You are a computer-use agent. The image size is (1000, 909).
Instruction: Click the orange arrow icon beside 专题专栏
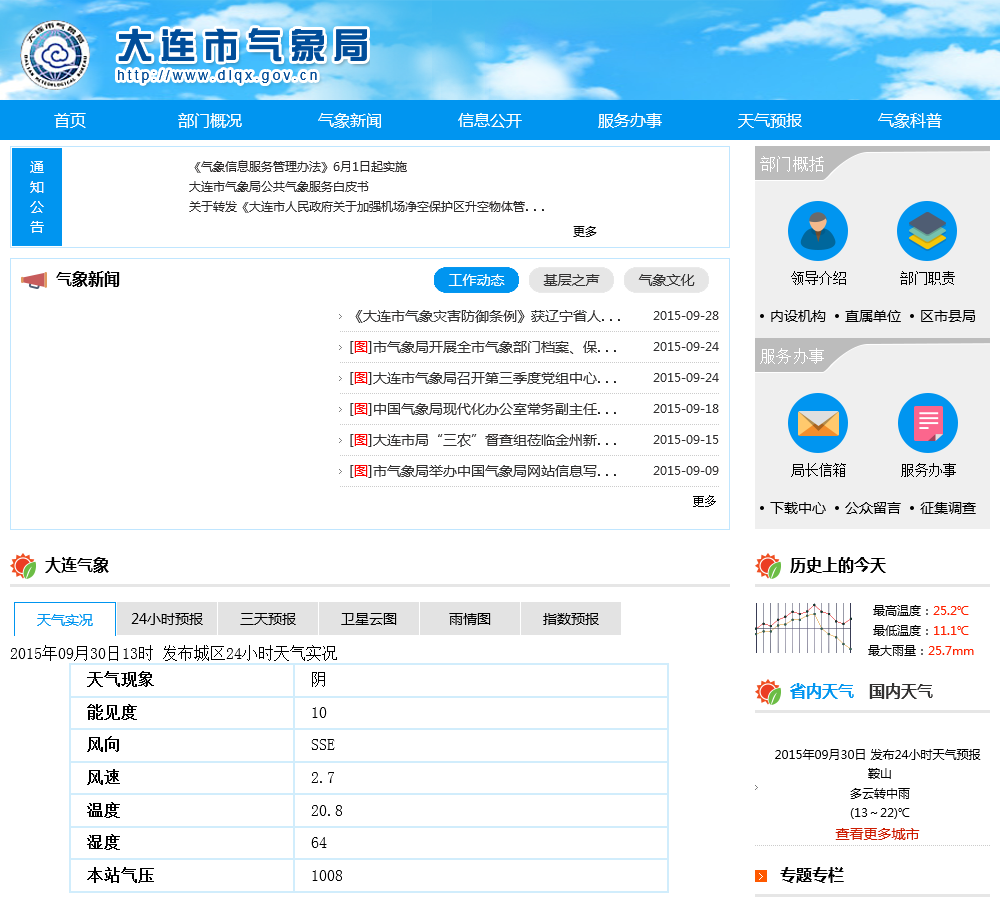[761, 876]
